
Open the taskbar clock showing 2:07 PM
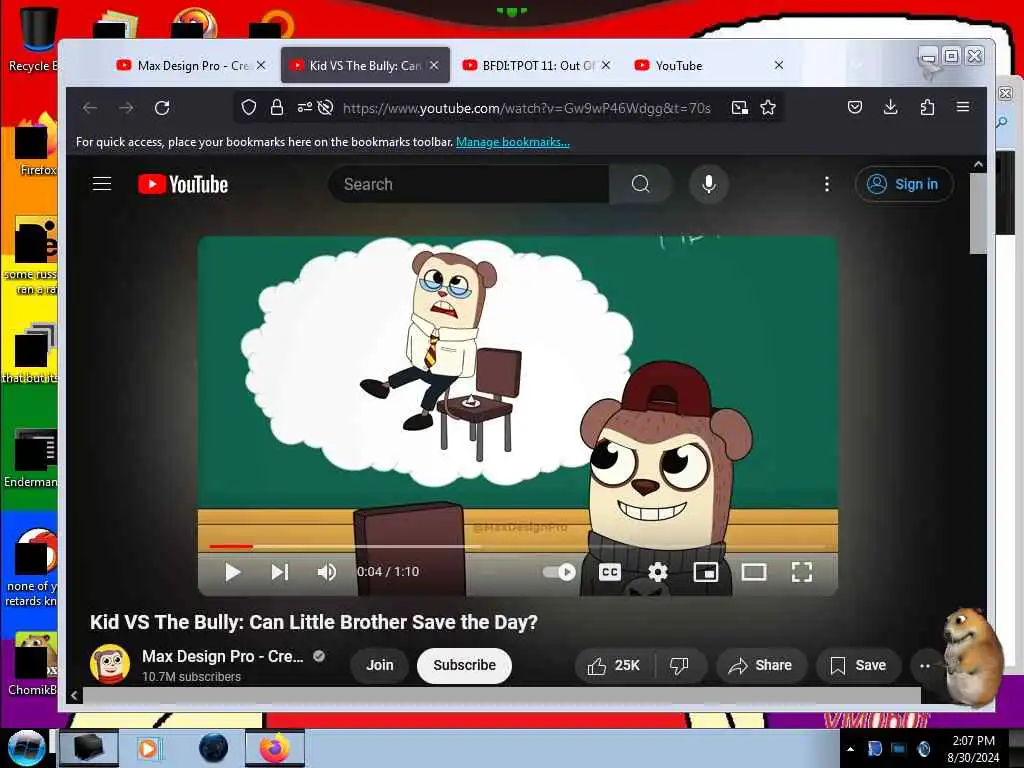pyautogui.click(x=973, y=749)
